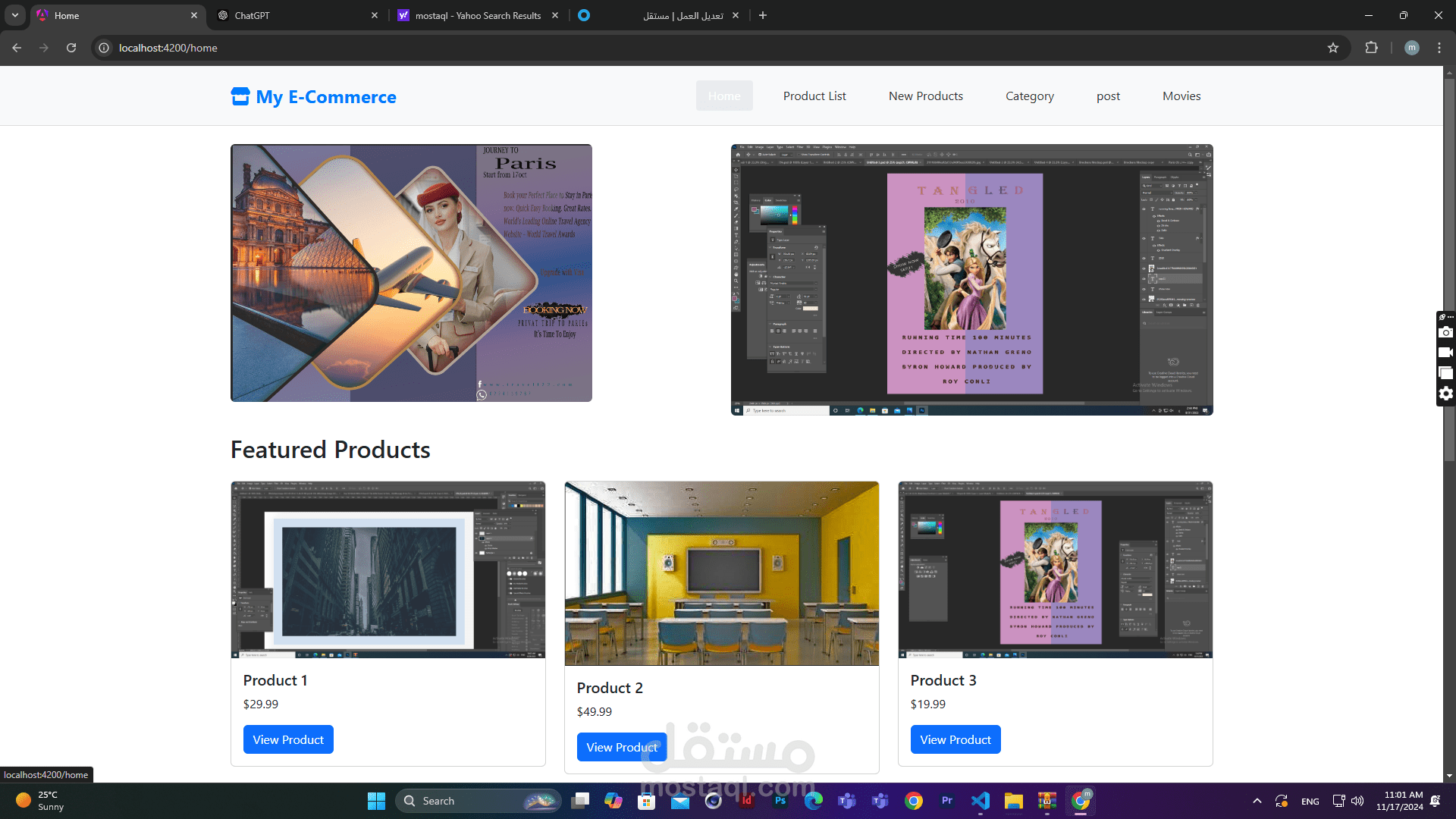Open the browser Extensions puzzle icon
This screenshot has height=819, width=1456.
(x=1371, y=48)
